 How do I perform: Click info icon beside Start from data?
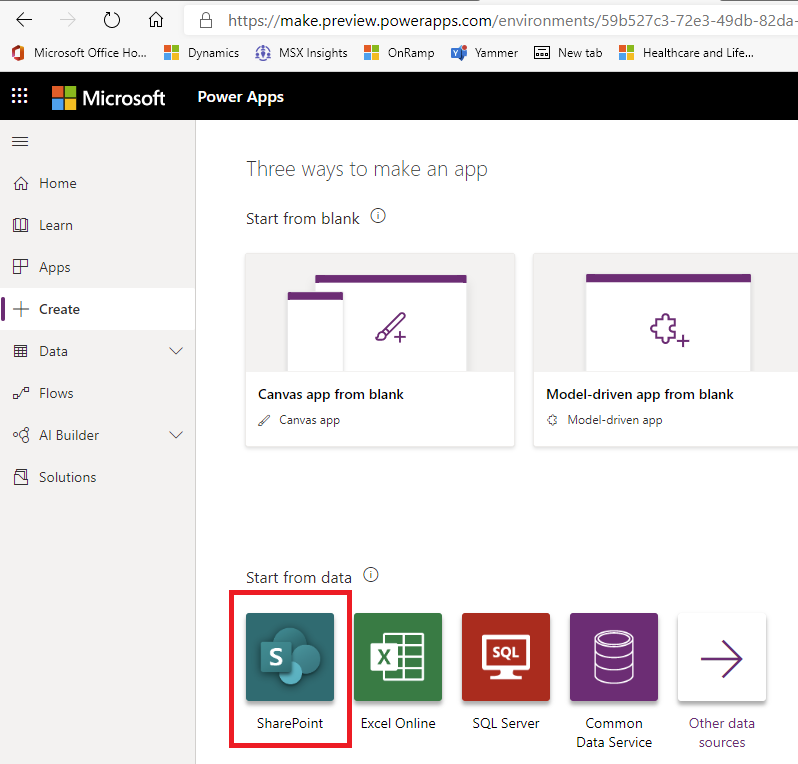click(370, 575)
